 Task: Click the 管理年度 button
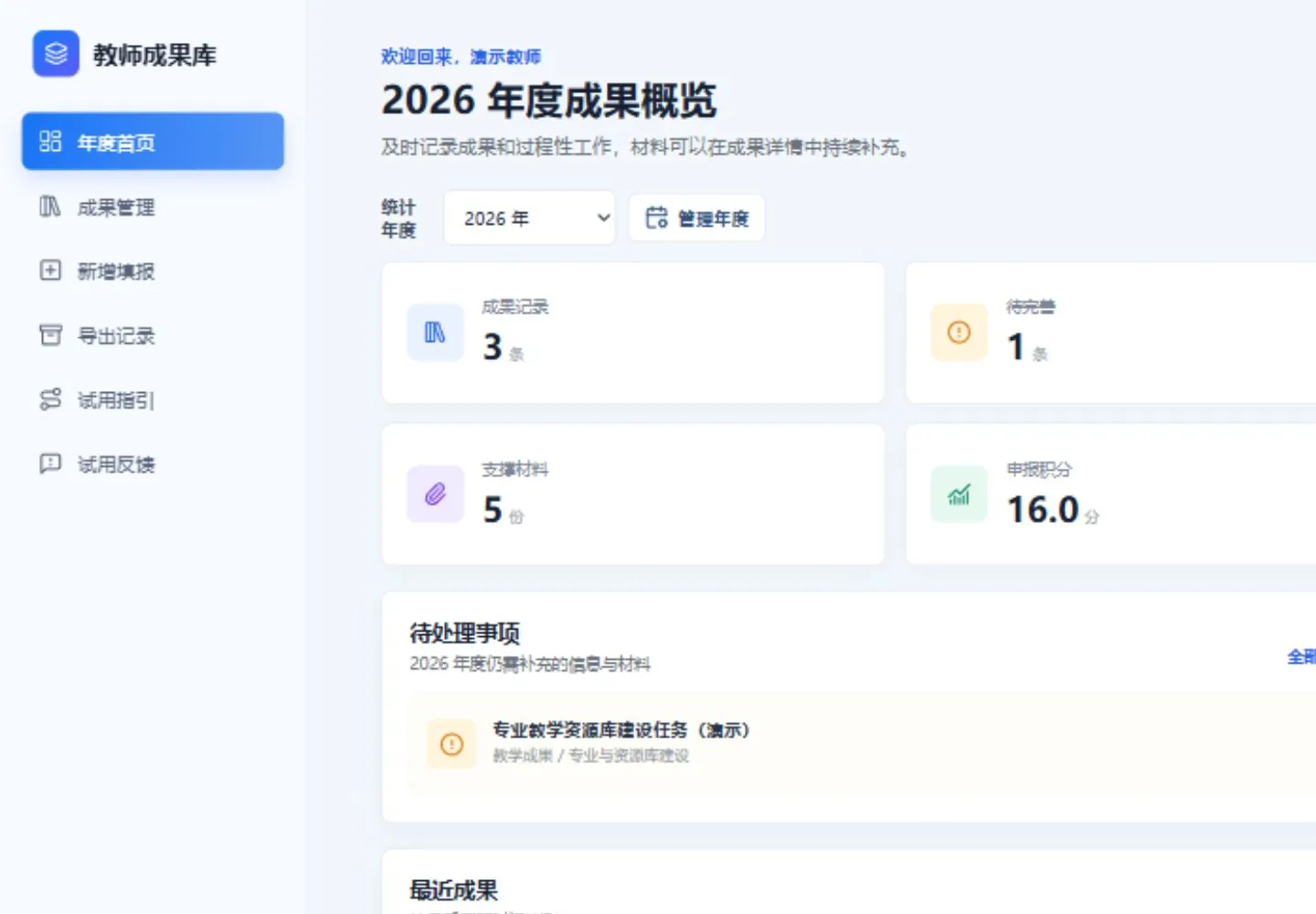tap(696, 218)
